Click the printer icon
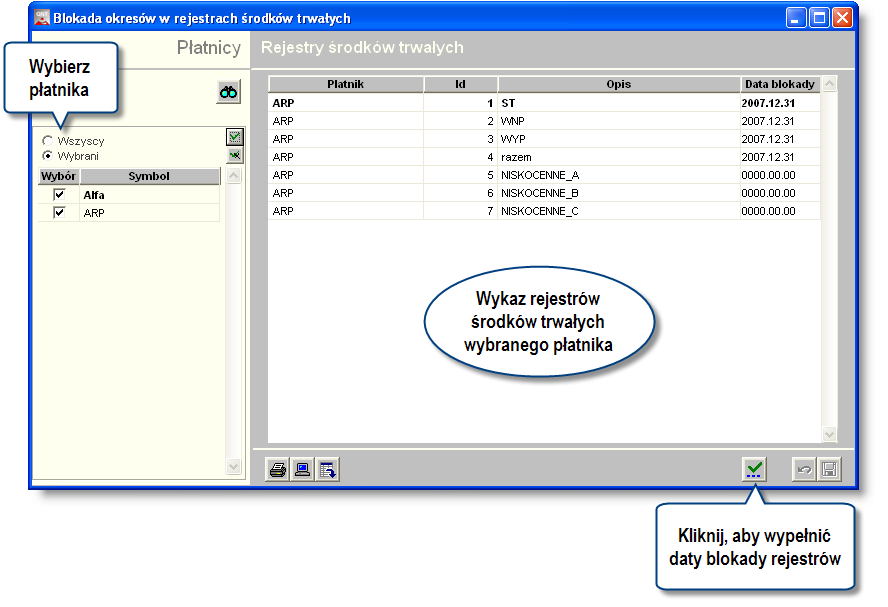The image size is (888, 607). coord(278,469)
